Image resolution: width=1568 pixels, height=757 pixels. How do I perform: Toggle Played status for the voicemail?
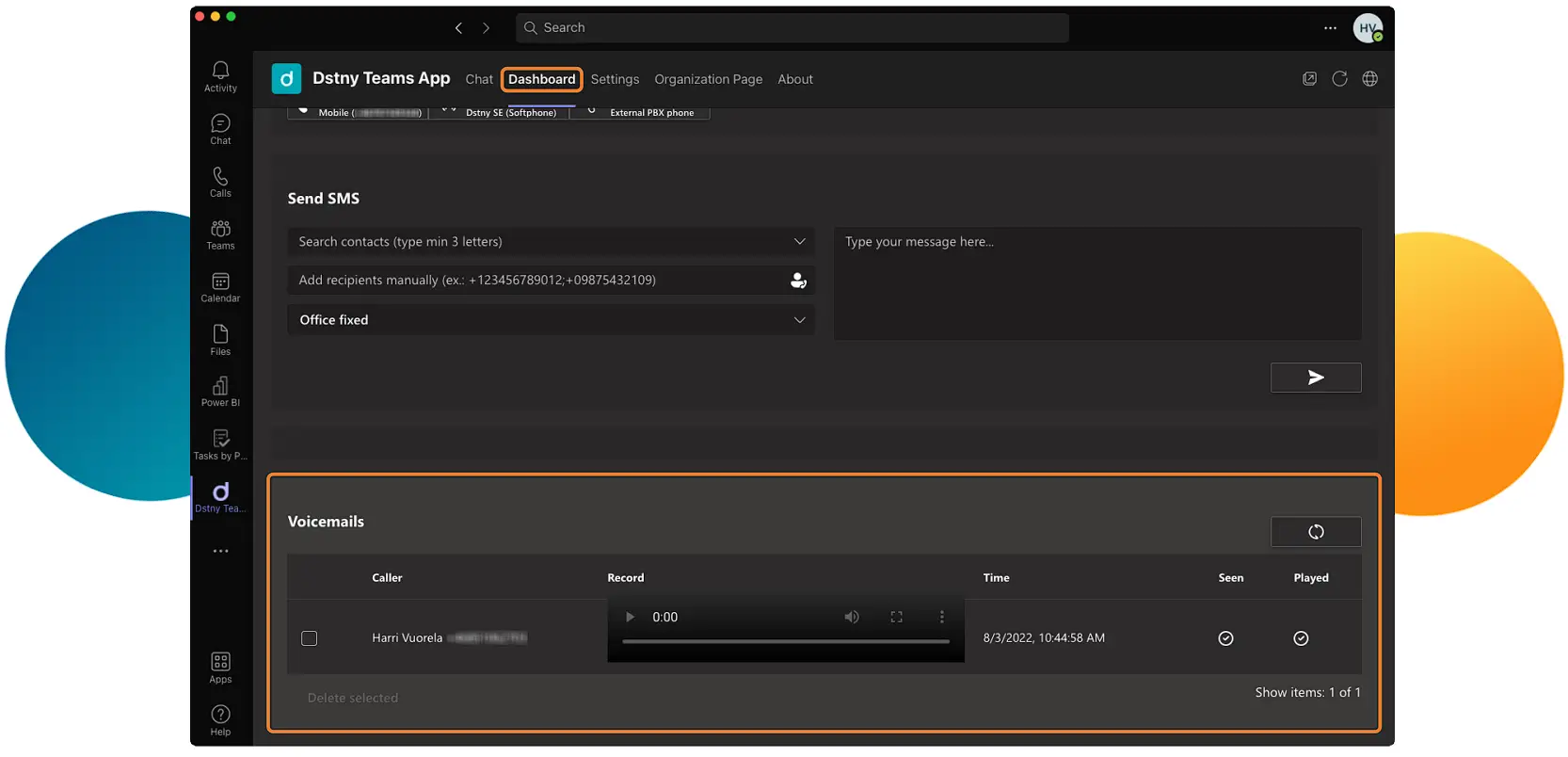coord(1301,638)
